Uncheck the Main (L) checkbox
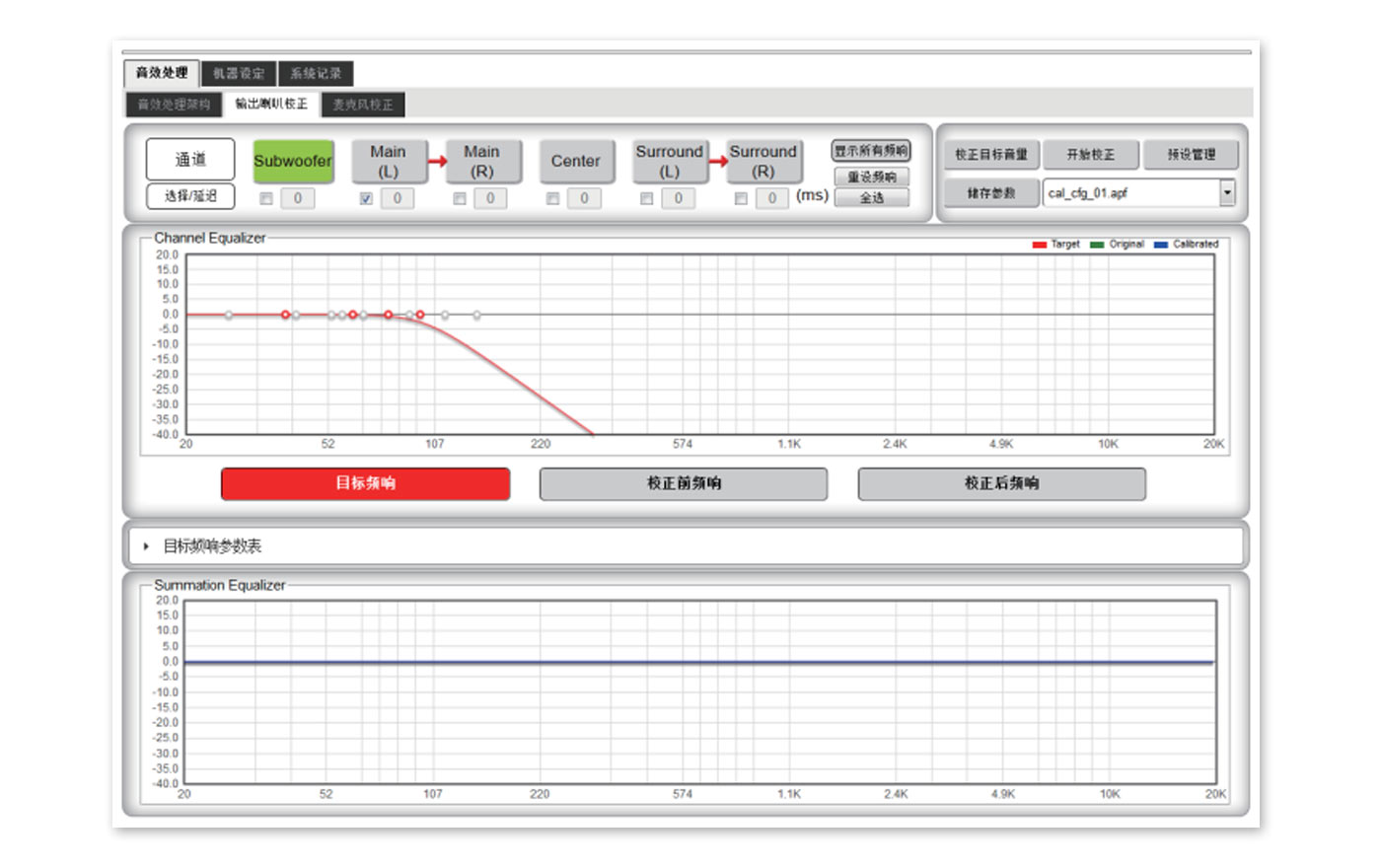 pos(366,198)
